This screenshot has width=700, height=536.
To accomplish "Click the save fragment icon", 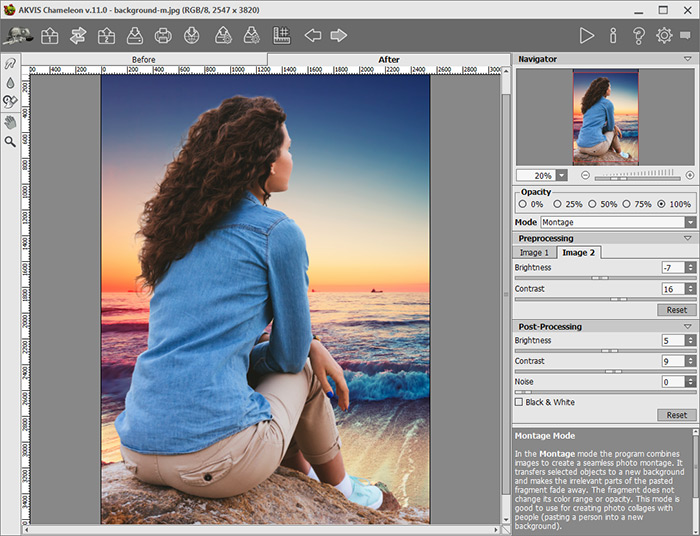I will 251,35.
